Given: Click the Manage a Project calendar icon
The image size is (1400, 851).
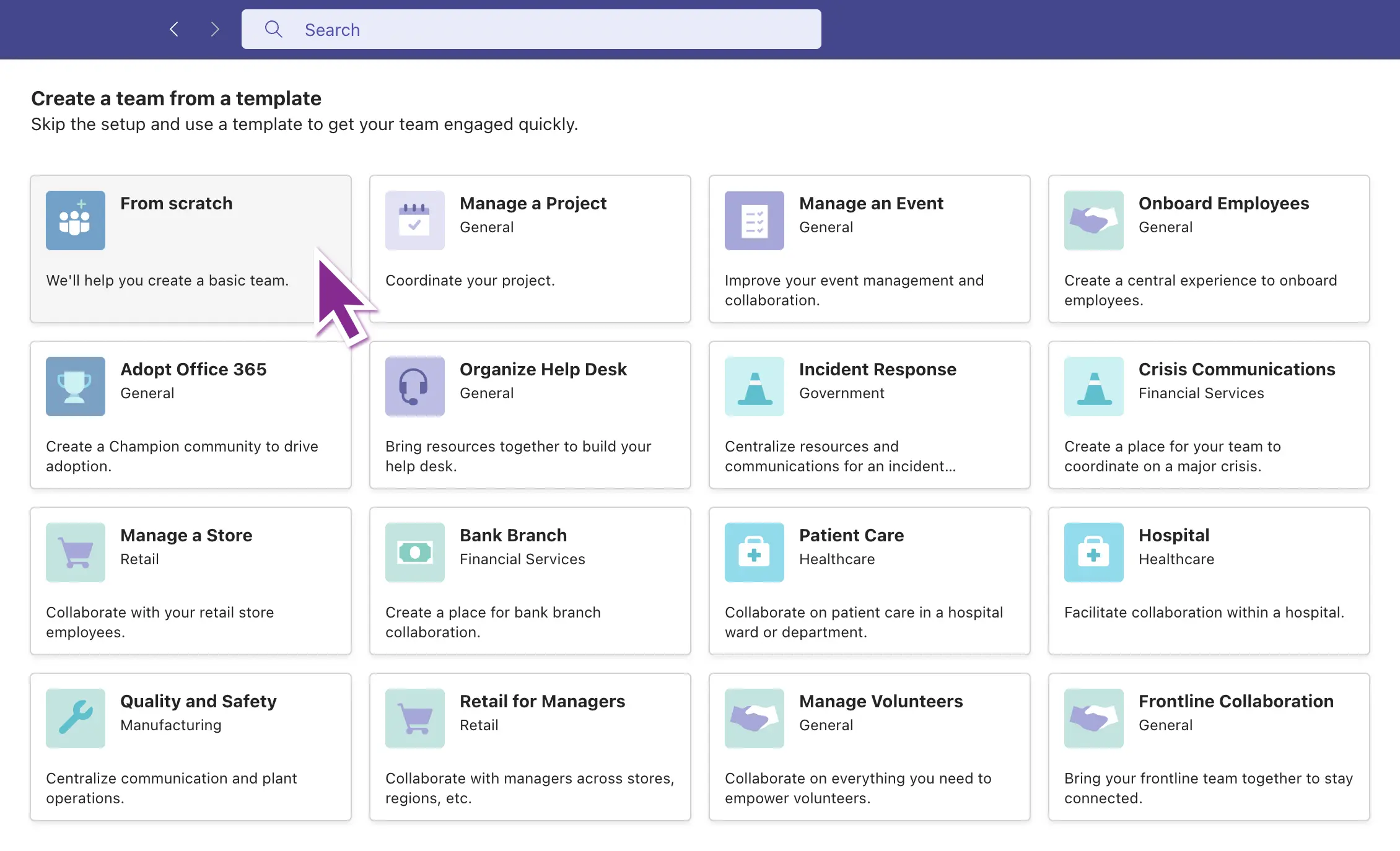Looking at the screenshot, I should (x=414, y=220).
